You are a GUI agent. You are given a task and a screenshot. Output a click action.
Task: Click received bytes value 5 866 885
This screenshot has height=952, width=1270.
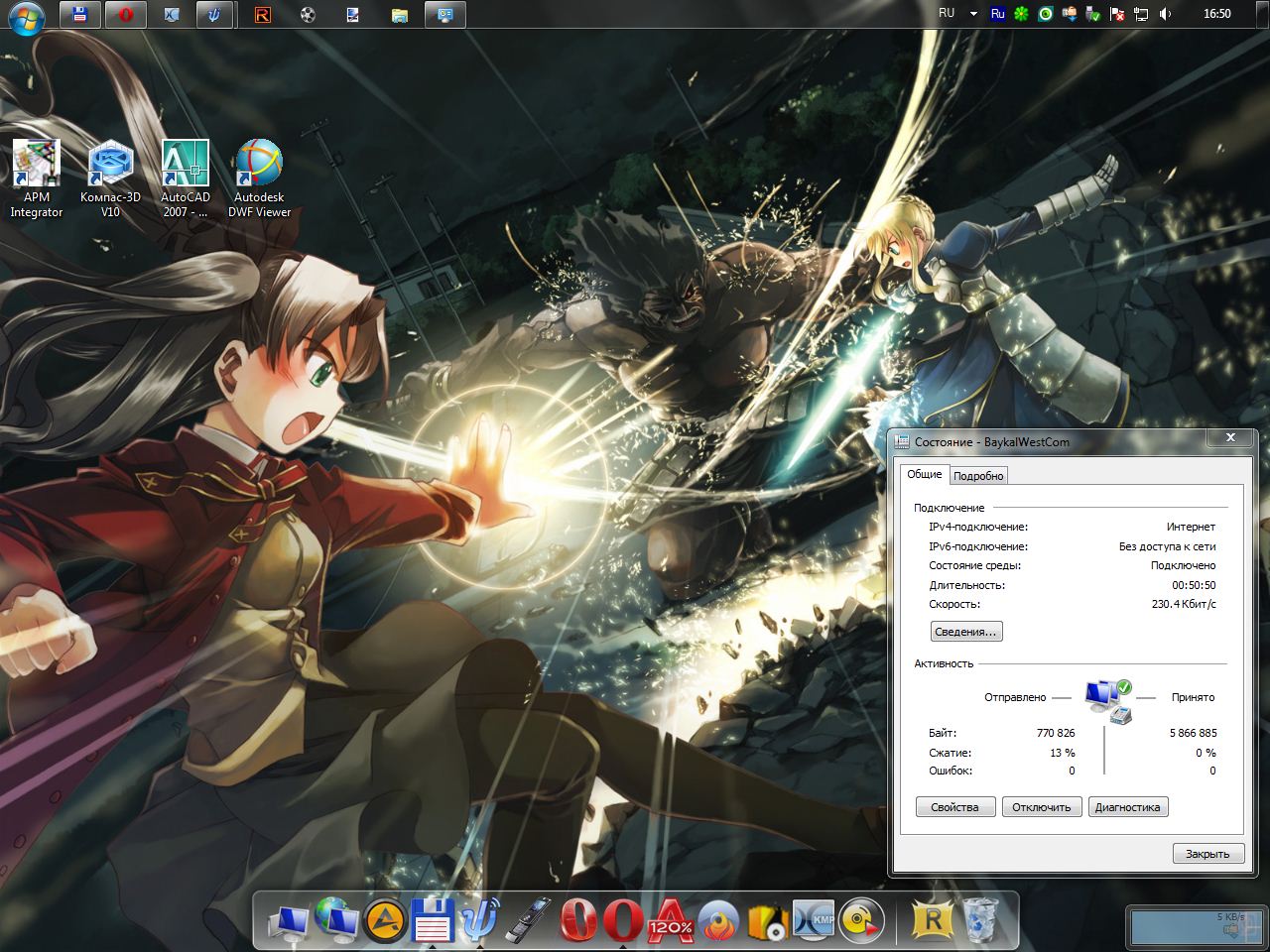coord(1193,733)
